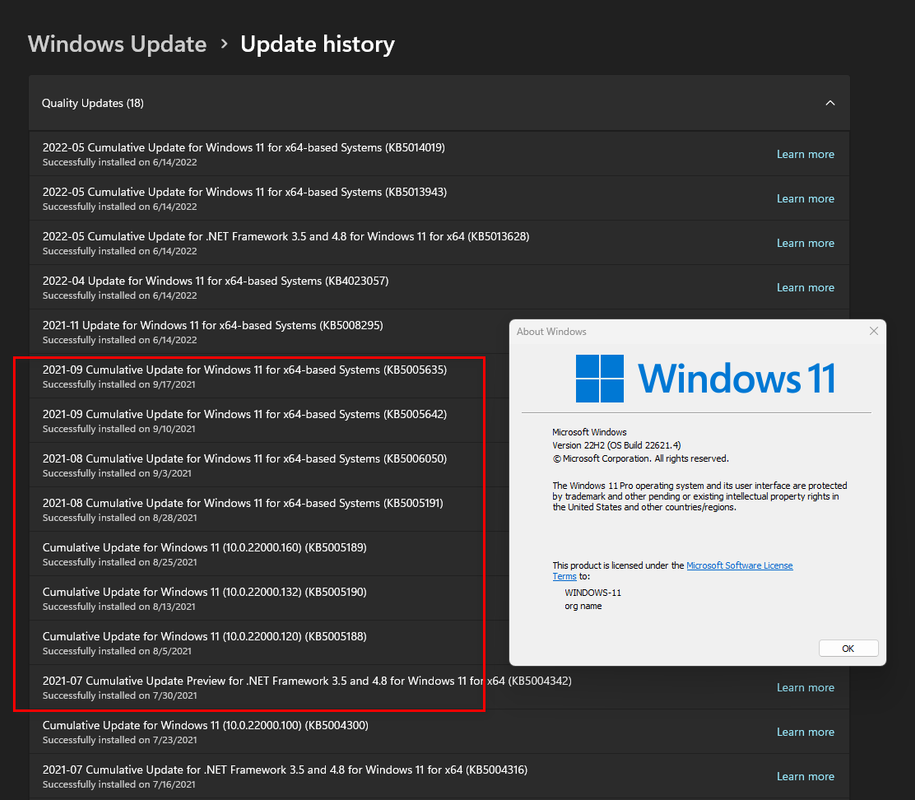Click the Windows 11 logo icon
This screenshot has height=800, width=915.
599,378
